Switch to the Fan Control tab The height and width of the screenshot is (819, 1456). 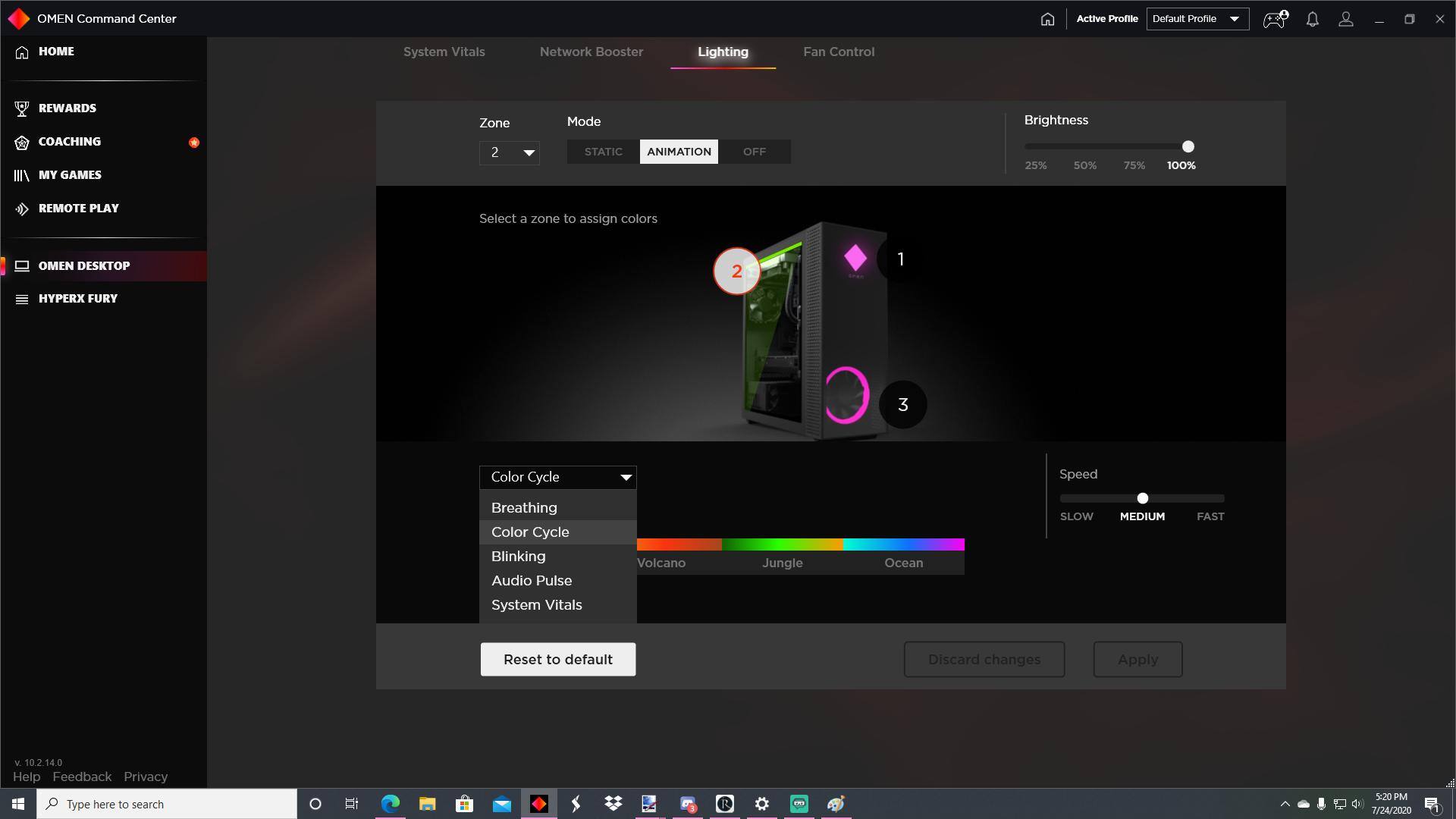pyautogui.click(x=839, y=52)
